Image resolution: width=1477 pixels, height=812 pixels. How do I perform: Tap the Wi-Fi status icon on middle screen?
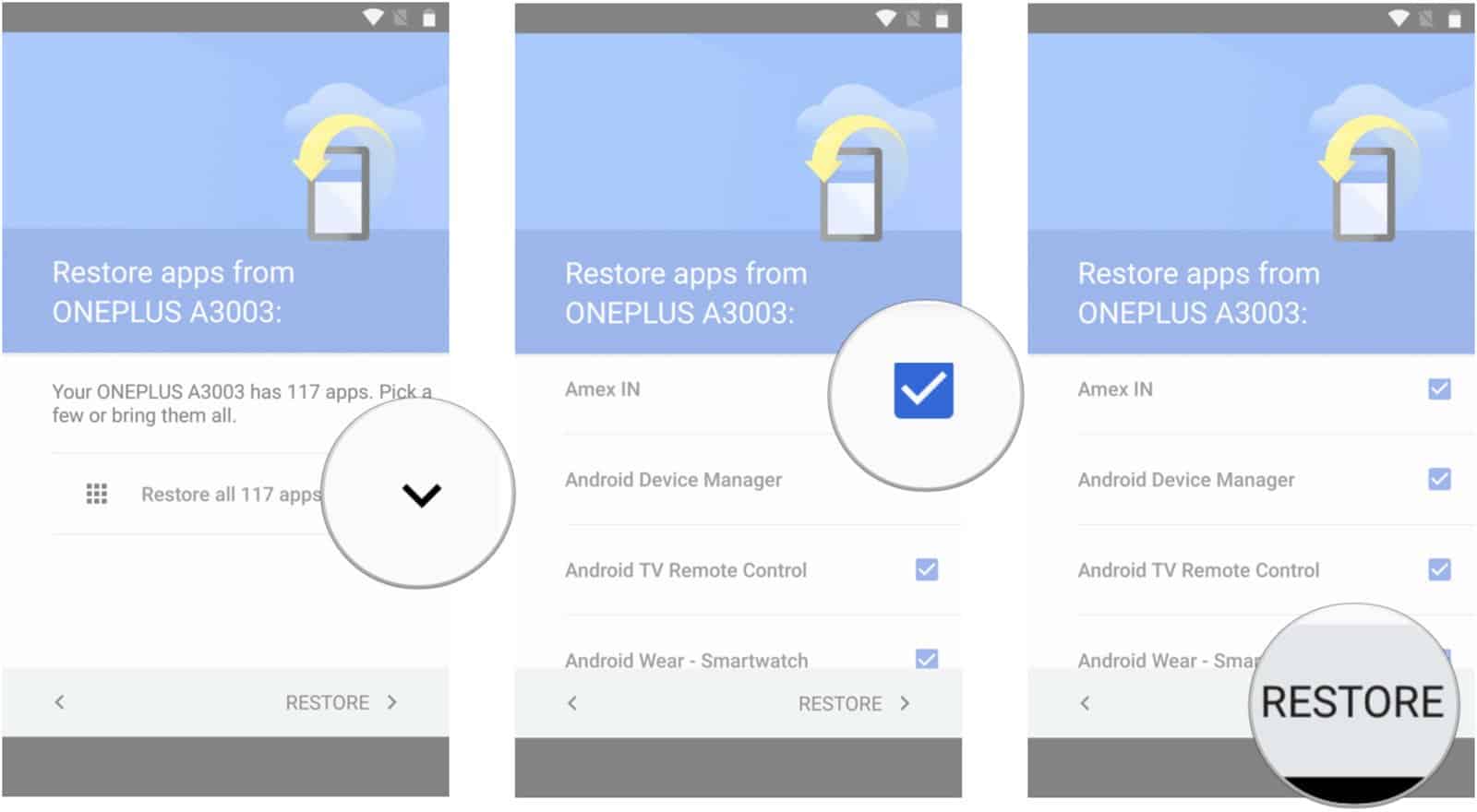pyautogui.click(x=886, y=18)
